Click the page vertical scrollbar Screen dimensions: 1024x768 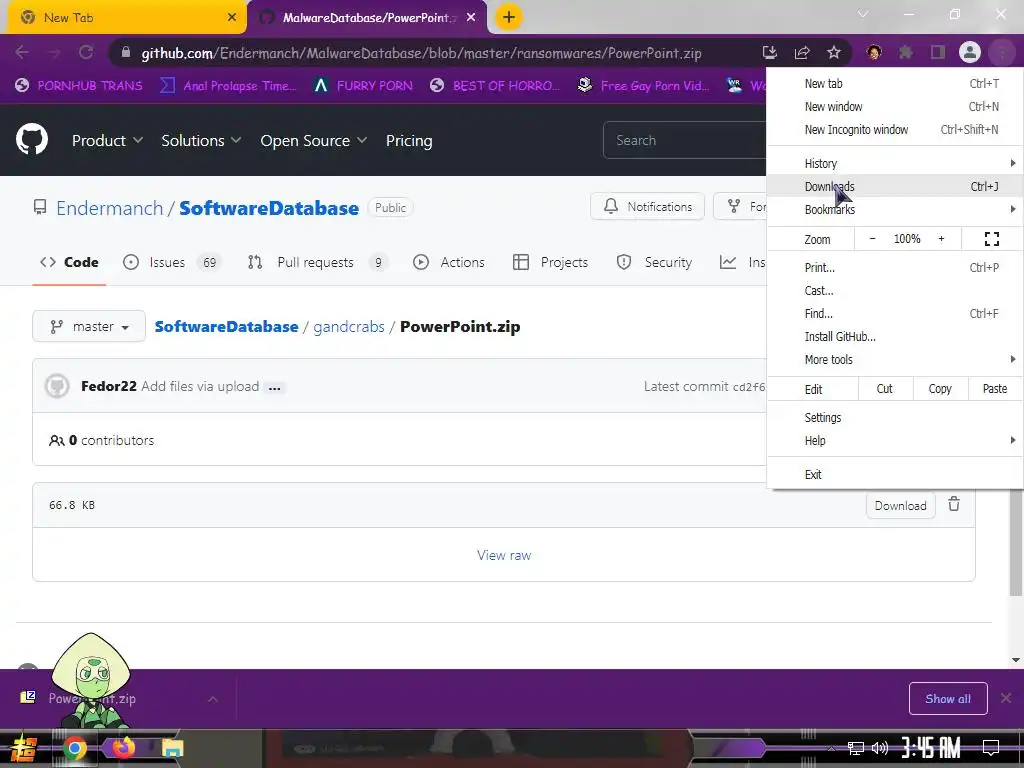pos(1016,542)
